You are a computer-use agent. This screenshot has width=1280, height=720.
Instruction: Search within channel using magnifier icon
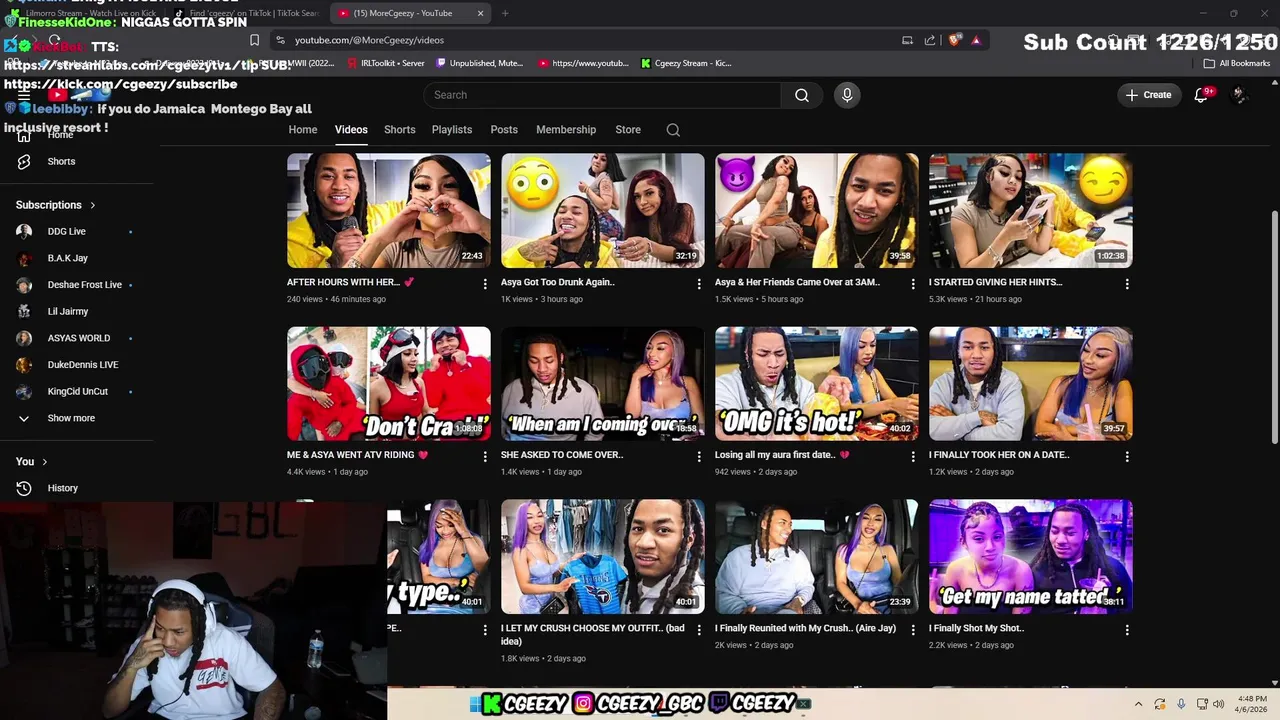[673, 130]
